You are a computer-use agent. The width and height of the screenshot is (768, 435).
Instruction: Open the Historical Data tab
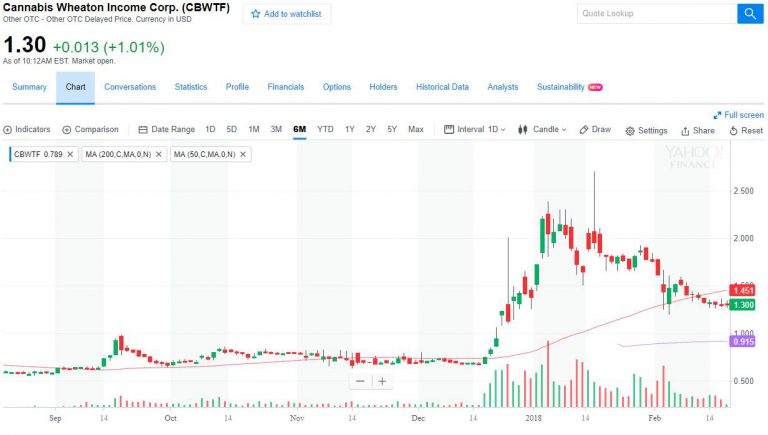(x=442, y=87)
